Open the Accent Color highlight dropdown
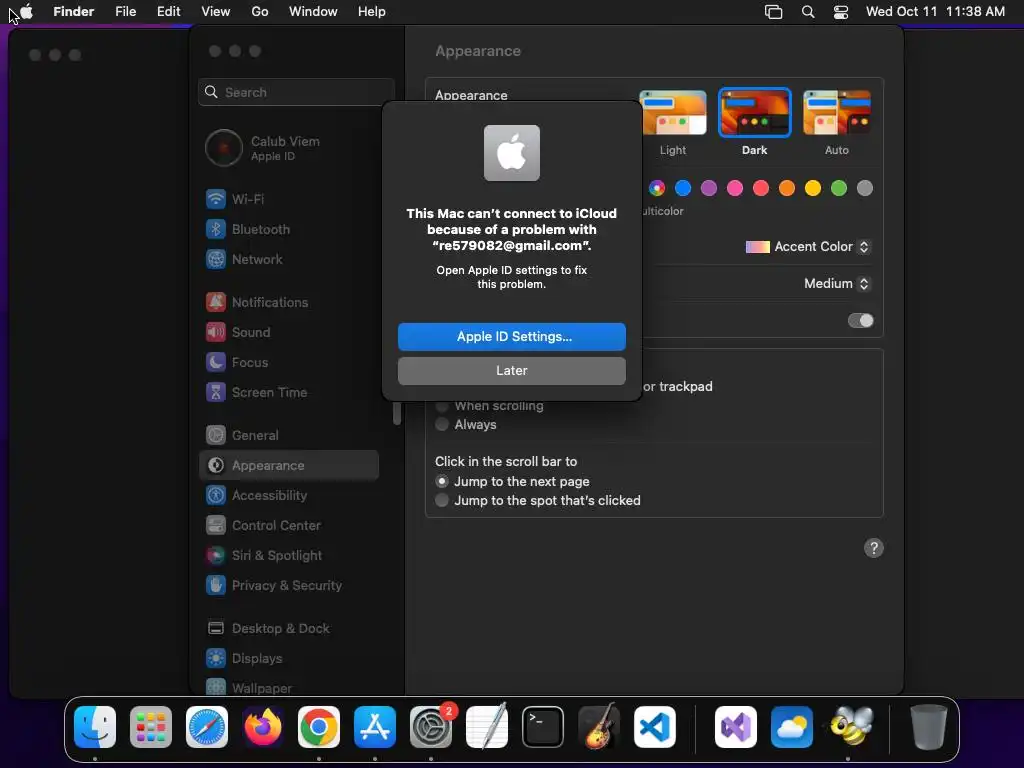The width and height of the screenshot is (1024, 768). pos(808,247)
